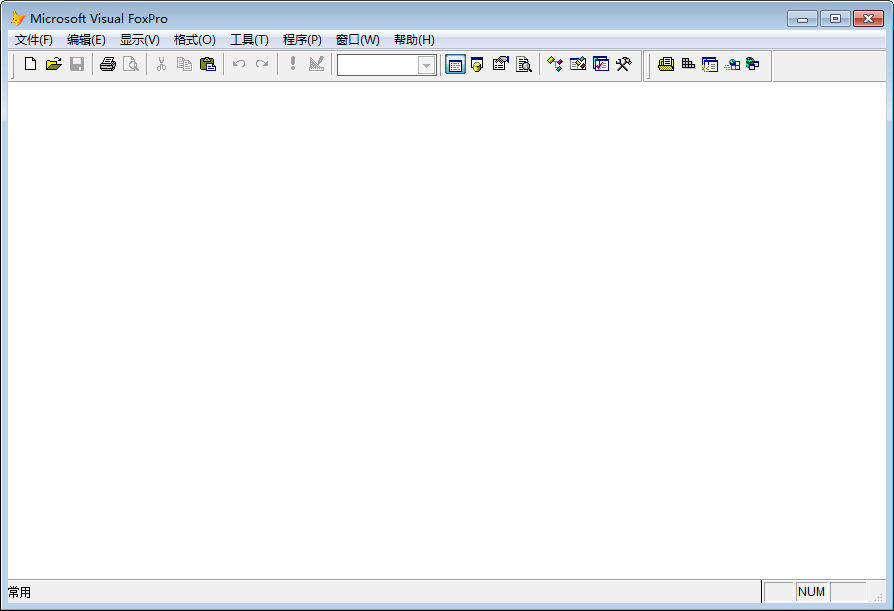Click the NUM indicator in status bar
This screenshot has width=894, height=611.
click(811, 592)
